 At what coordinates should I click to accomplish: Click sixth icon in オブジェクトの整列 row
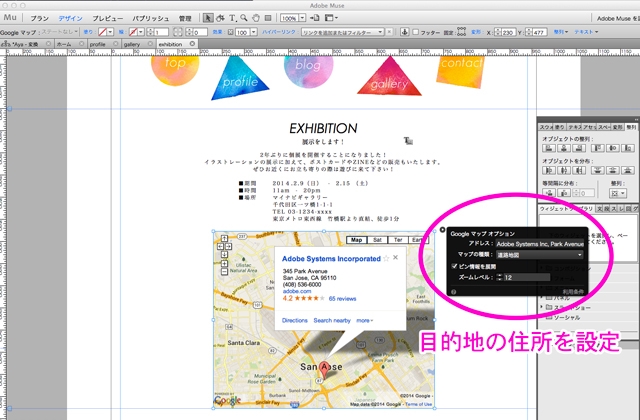628,148
